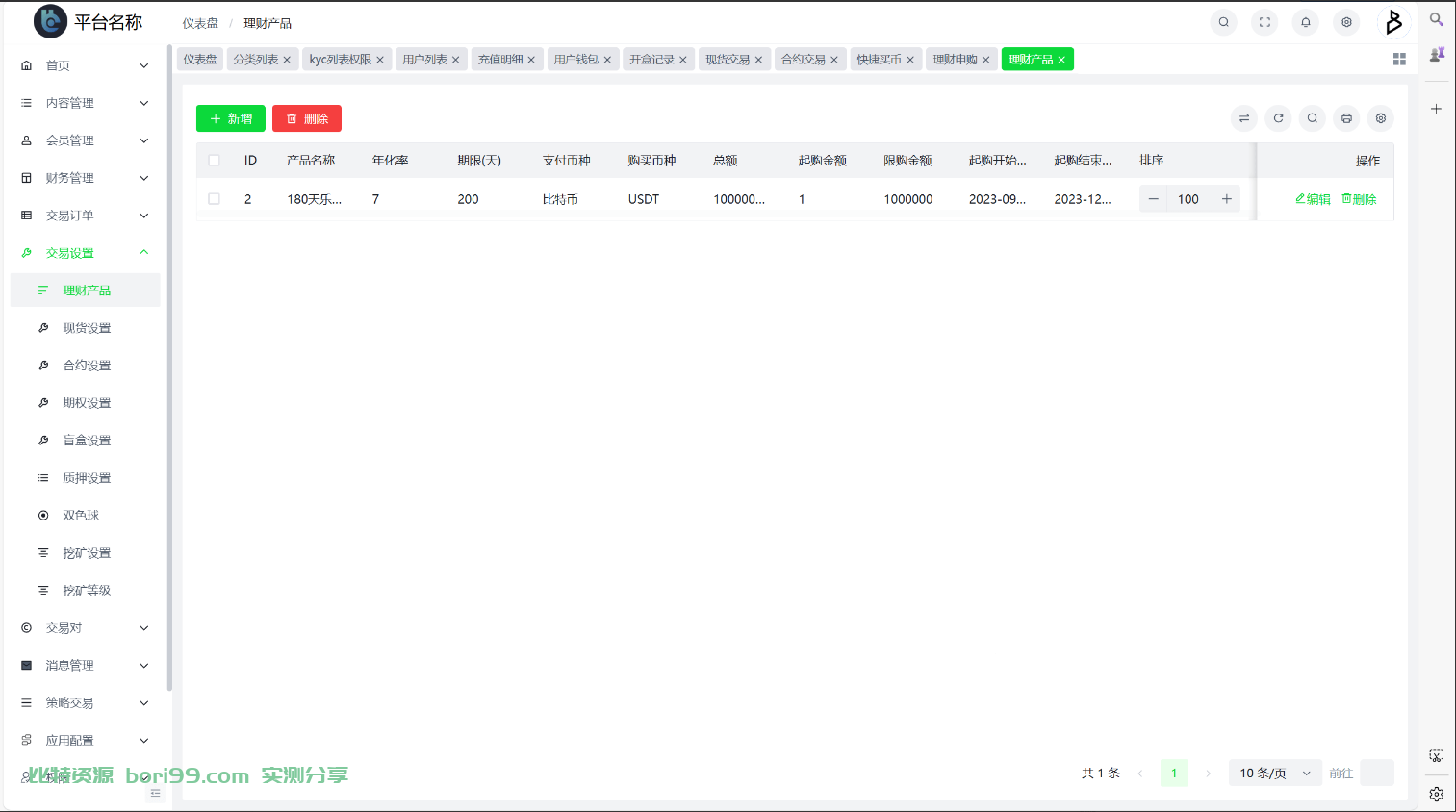Expand the 财务管理 sidebar menu
Image resolution: width=1456 pixels, height=812 pixels.
tap(86, 178)
